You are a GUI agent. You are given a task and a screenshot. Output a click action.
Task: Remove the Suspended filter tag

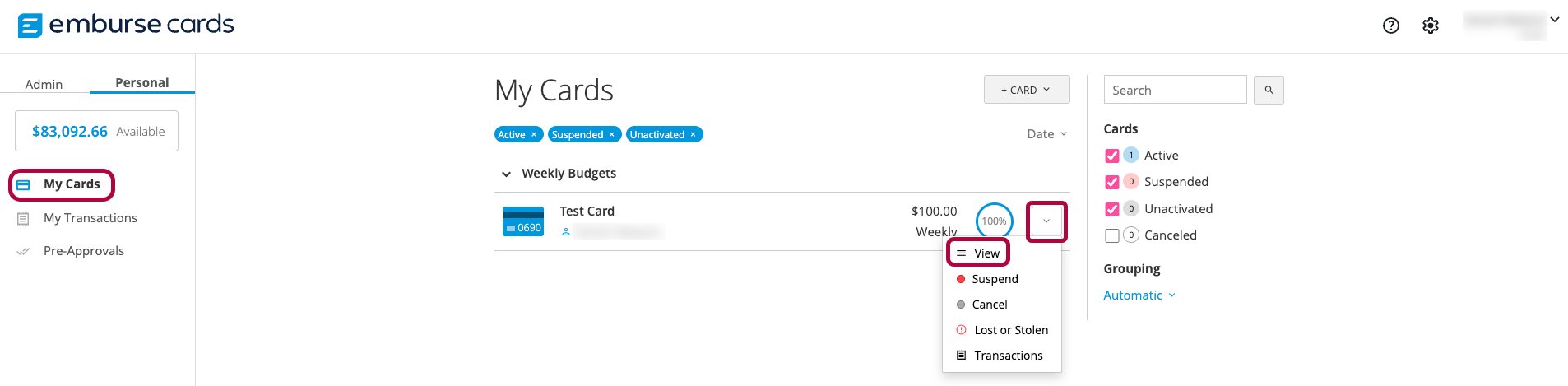tap(611, 135)
